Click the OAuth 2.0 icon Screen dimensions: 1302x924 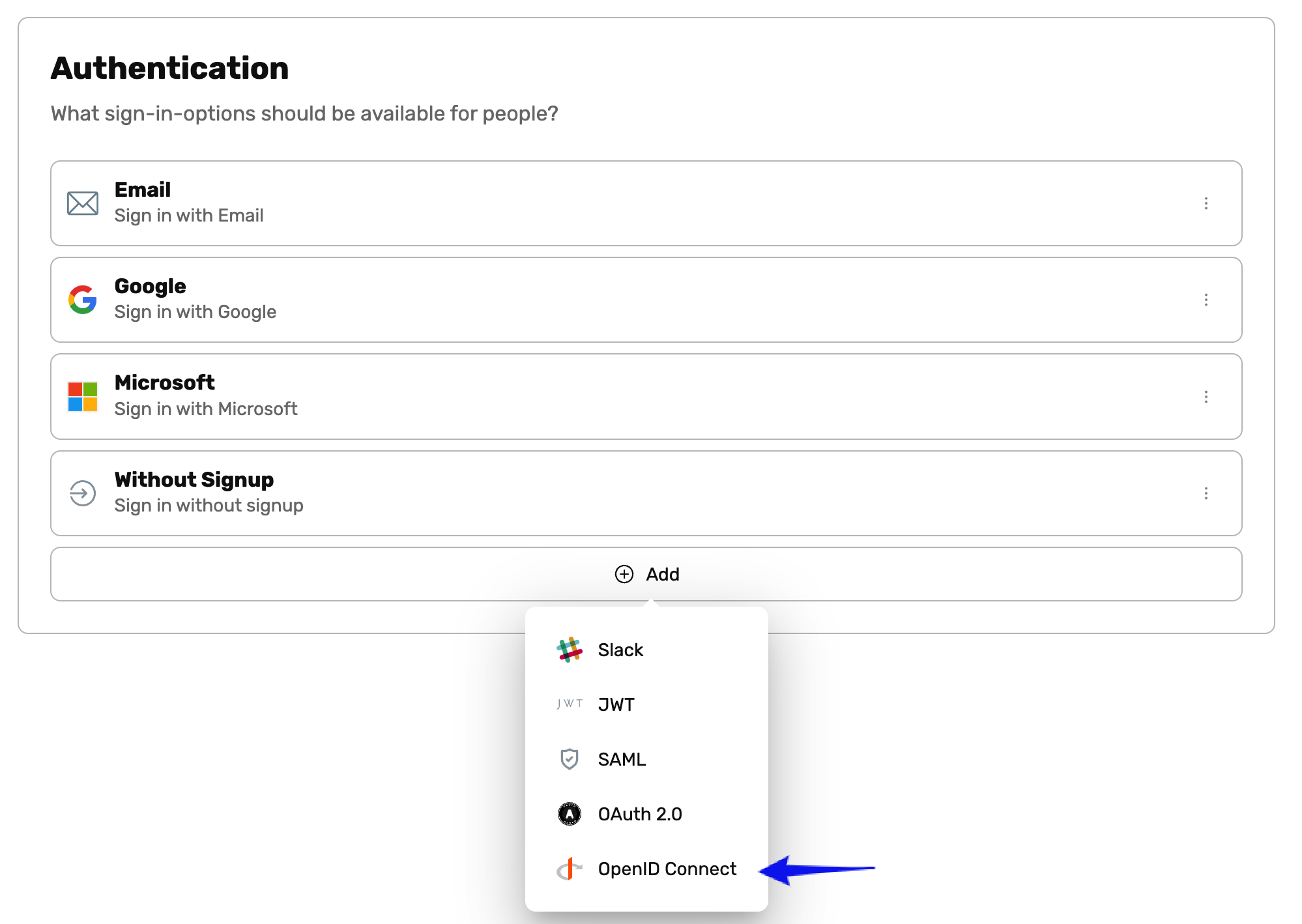[570, 814]
